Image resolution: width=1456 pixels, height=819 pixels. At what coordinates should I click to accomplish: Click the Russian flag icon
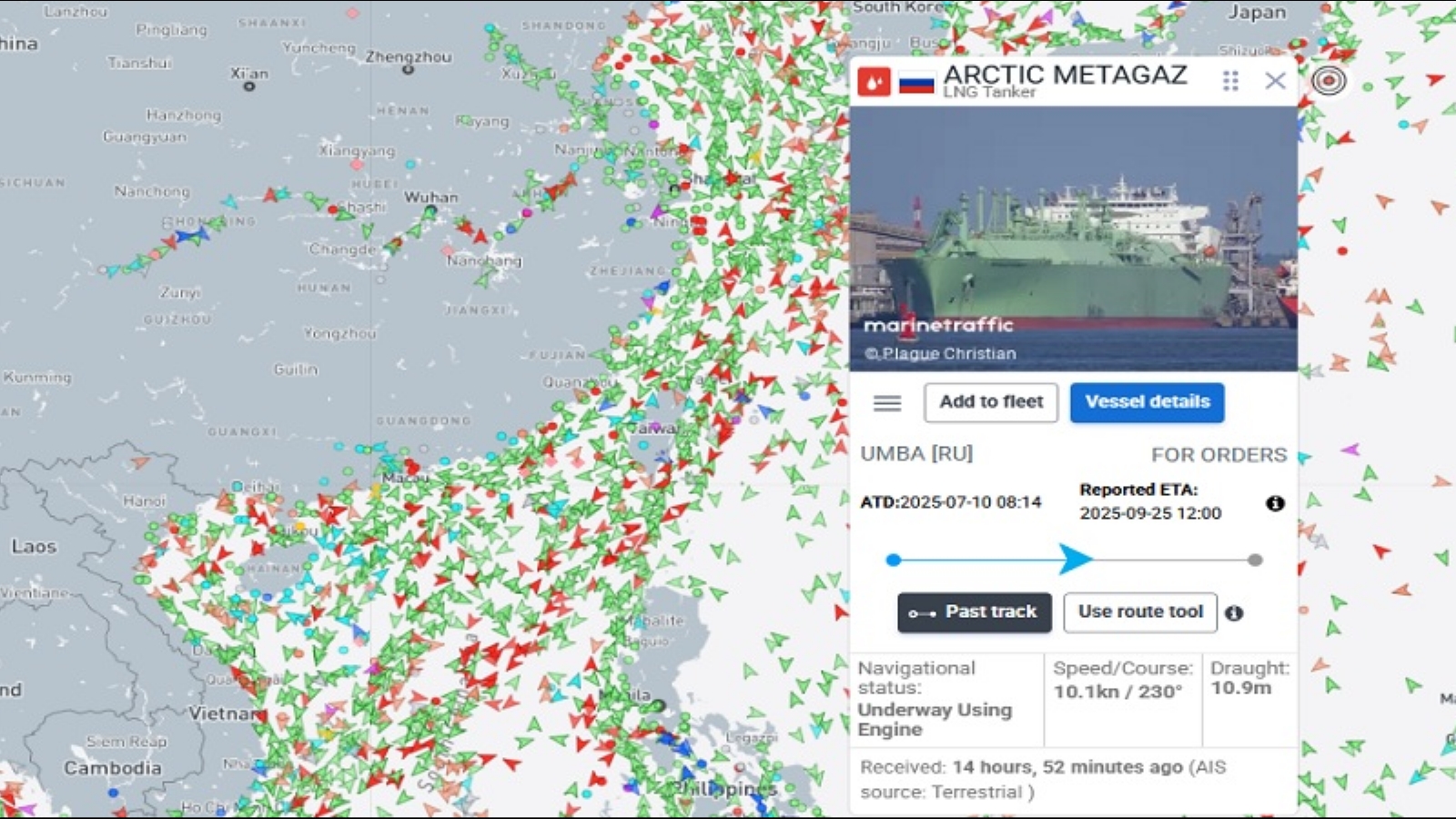[x=916, y=83]
